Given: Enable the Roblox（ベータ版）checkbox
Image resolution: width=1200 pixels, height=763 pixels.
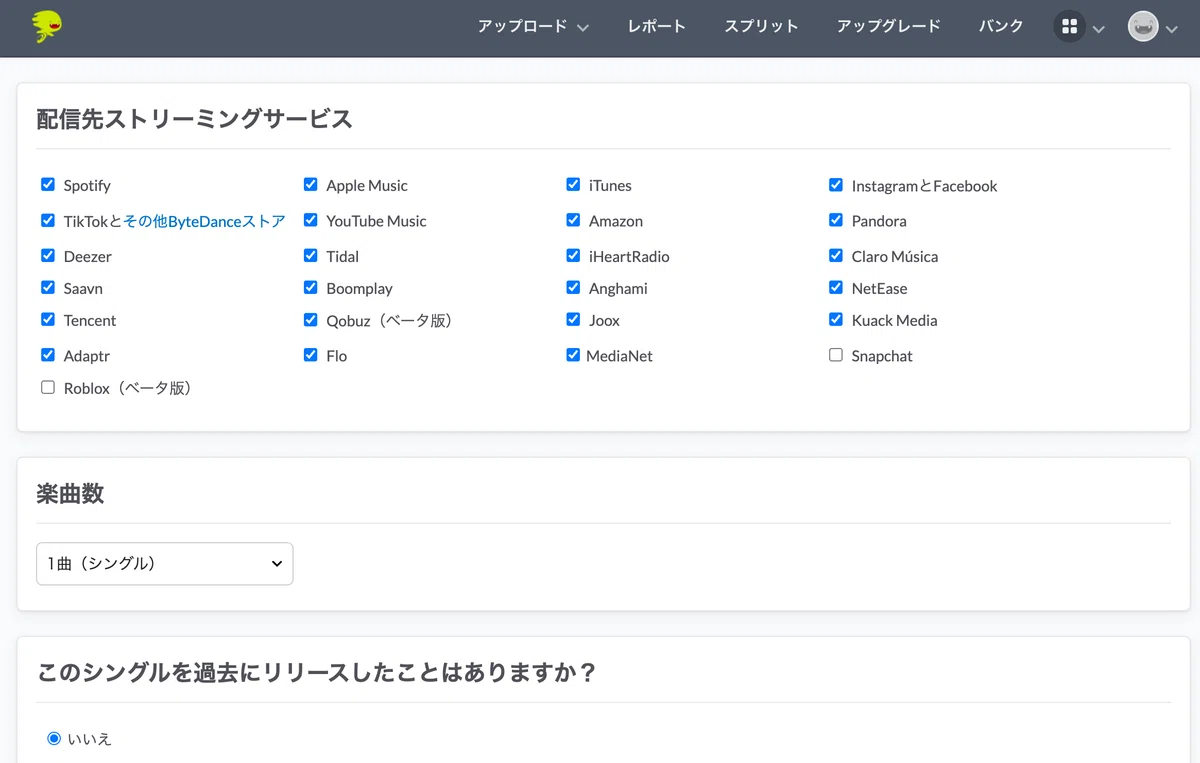Looking at the screenshot, I should [48, 387].
